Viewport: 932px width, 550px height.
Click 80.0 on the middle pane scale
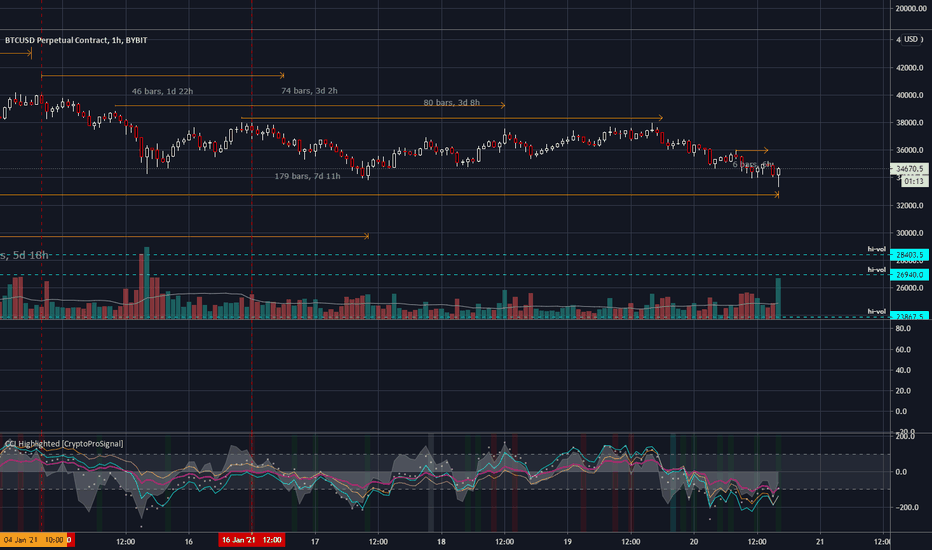[x=903, y=329]
